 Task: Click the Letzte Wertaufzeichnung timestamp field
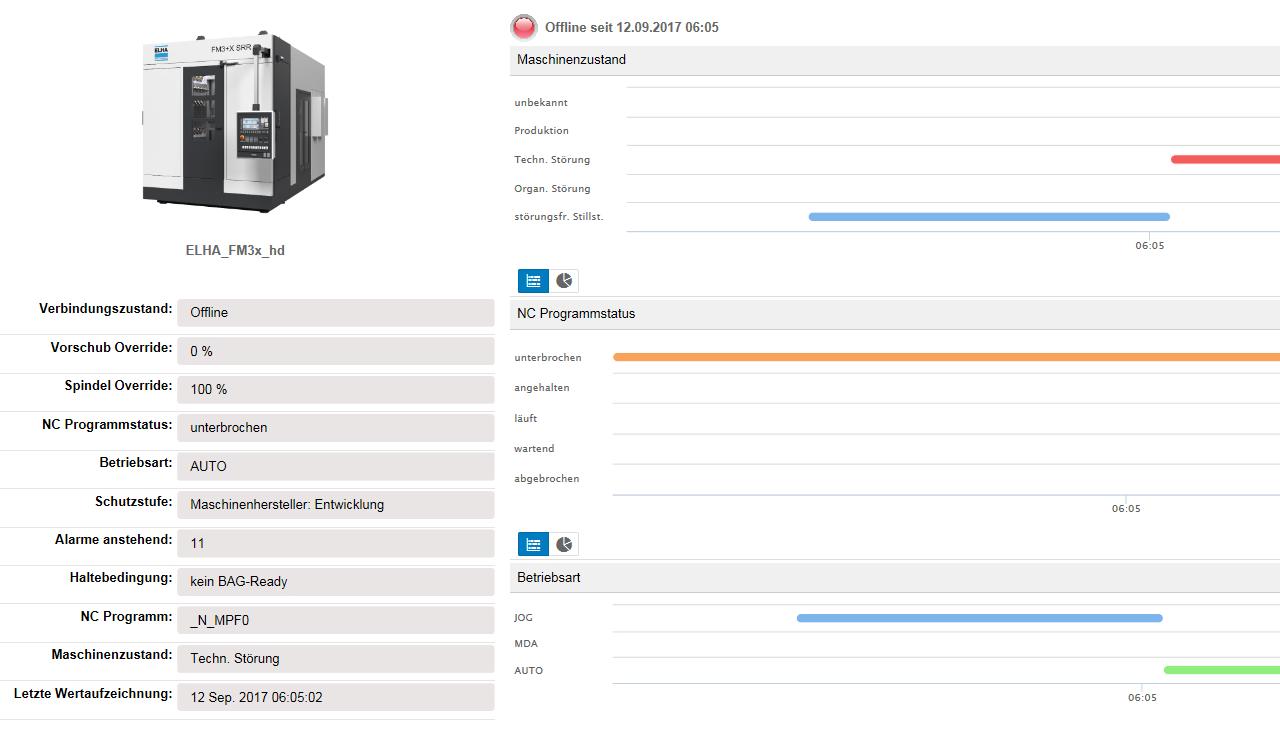tap(336, 697)
